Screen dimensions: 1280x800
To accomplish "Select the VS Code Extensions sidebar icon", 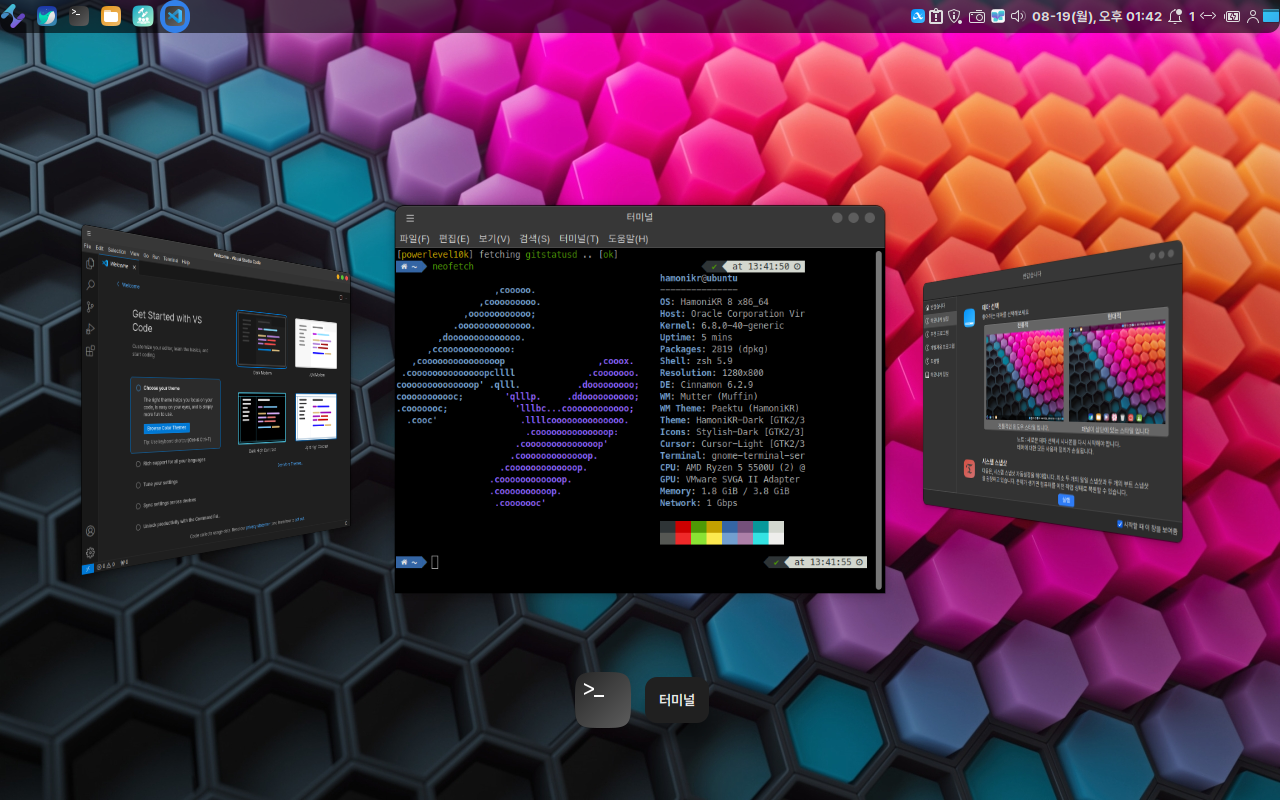I will click(90, 351).
